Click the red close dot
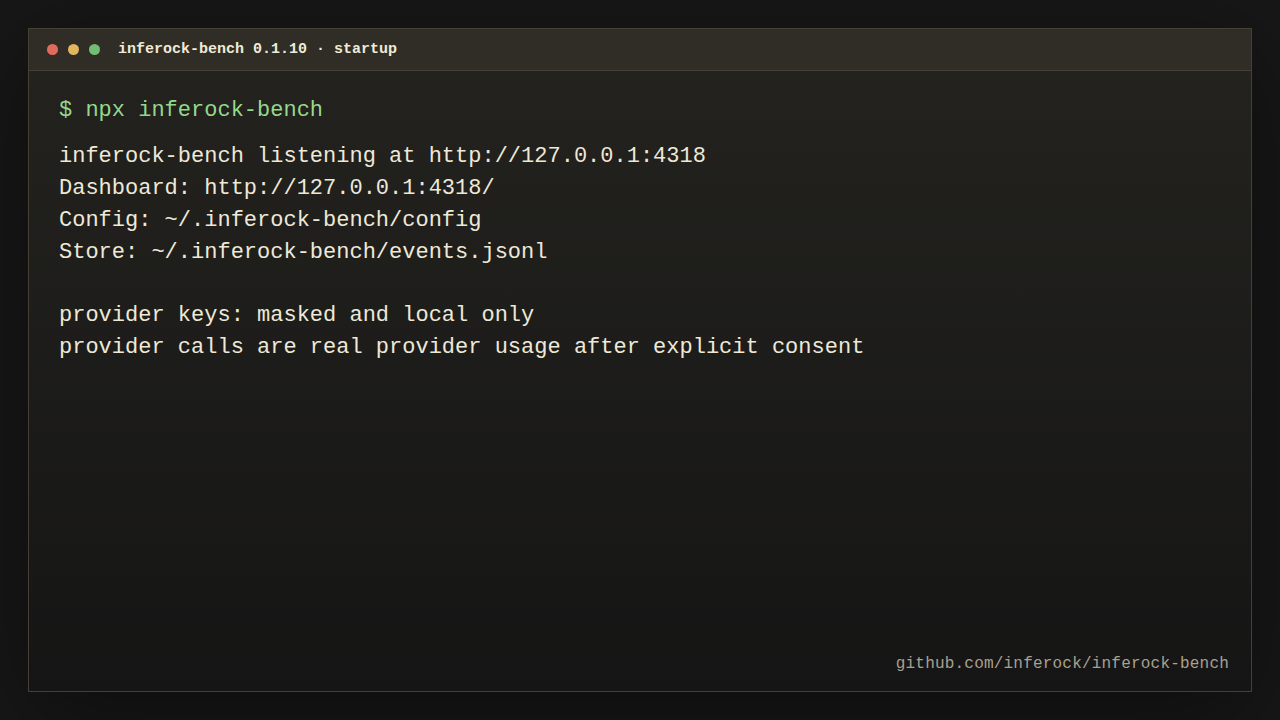This screenshot has height=720, width=1280. pos(52,49)
